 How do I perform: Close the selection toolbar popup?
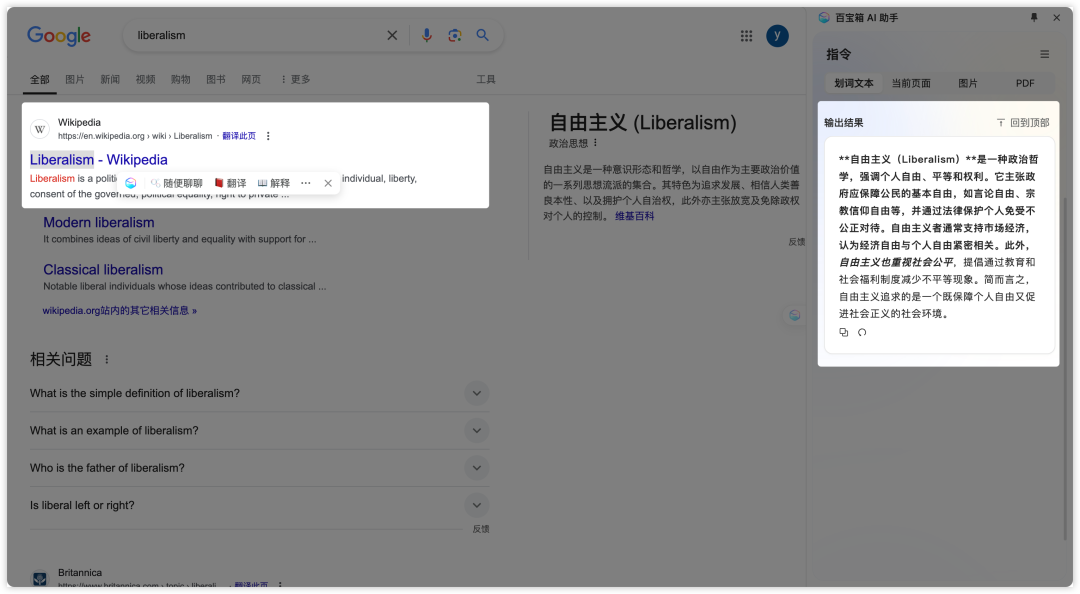[x=328, y=183]
